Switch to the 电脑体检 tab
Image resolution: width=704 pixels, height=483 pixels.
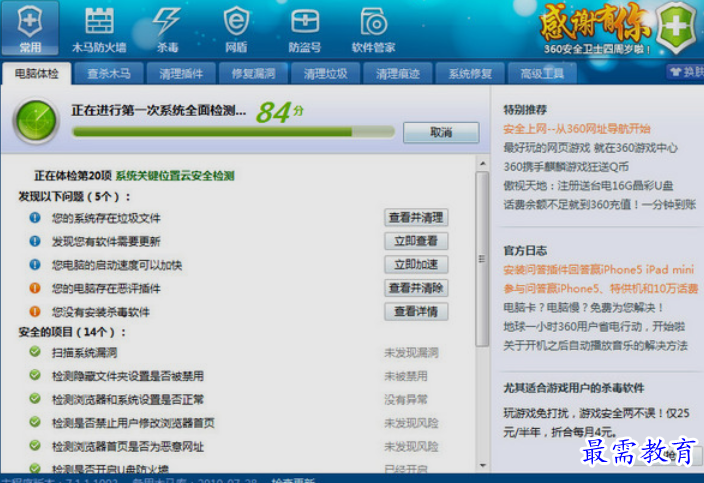click(37, 73)
